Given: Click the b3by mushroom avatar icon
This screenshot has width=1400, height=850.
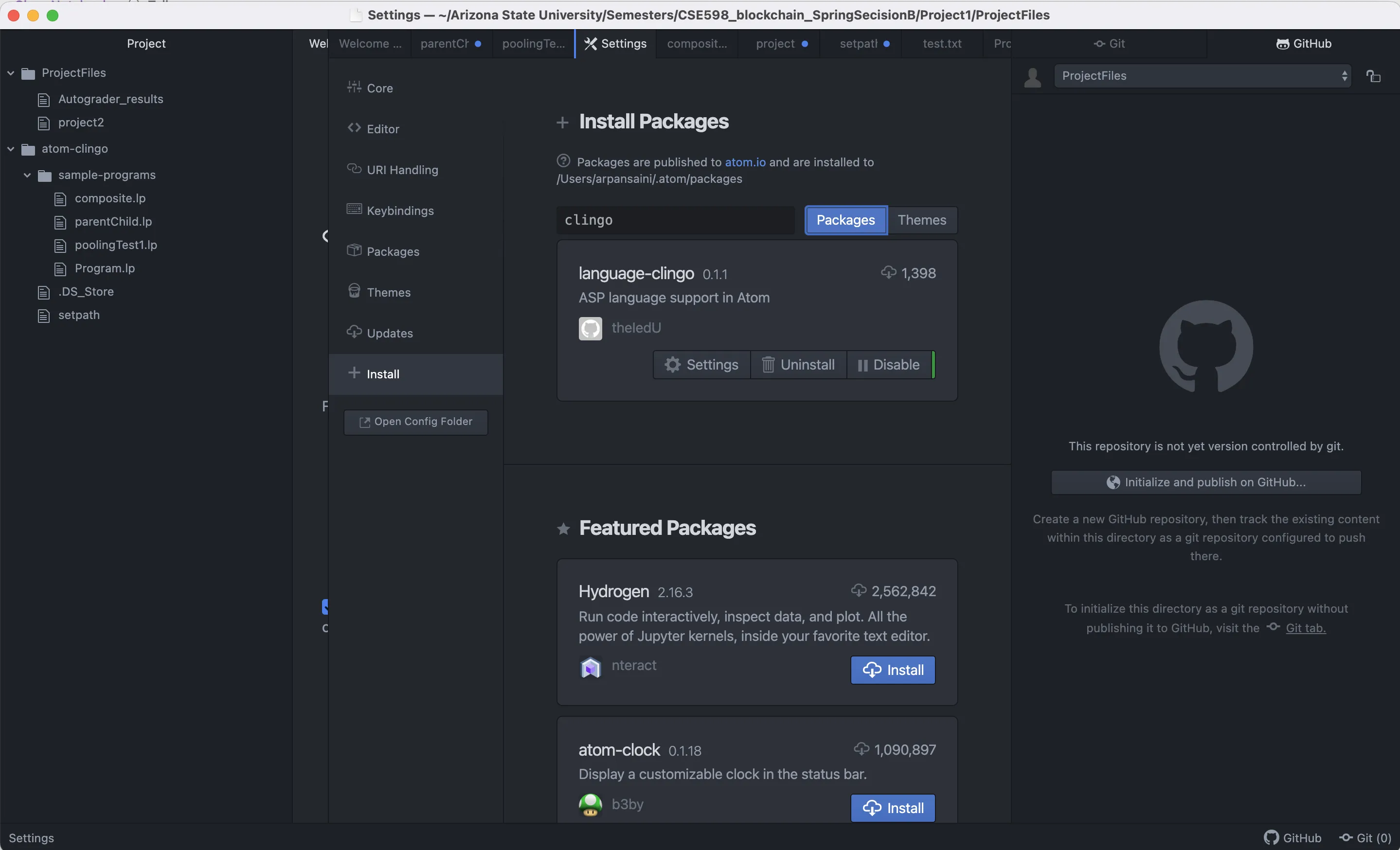Looking at the screenshot, I should (x=591, y=805).
